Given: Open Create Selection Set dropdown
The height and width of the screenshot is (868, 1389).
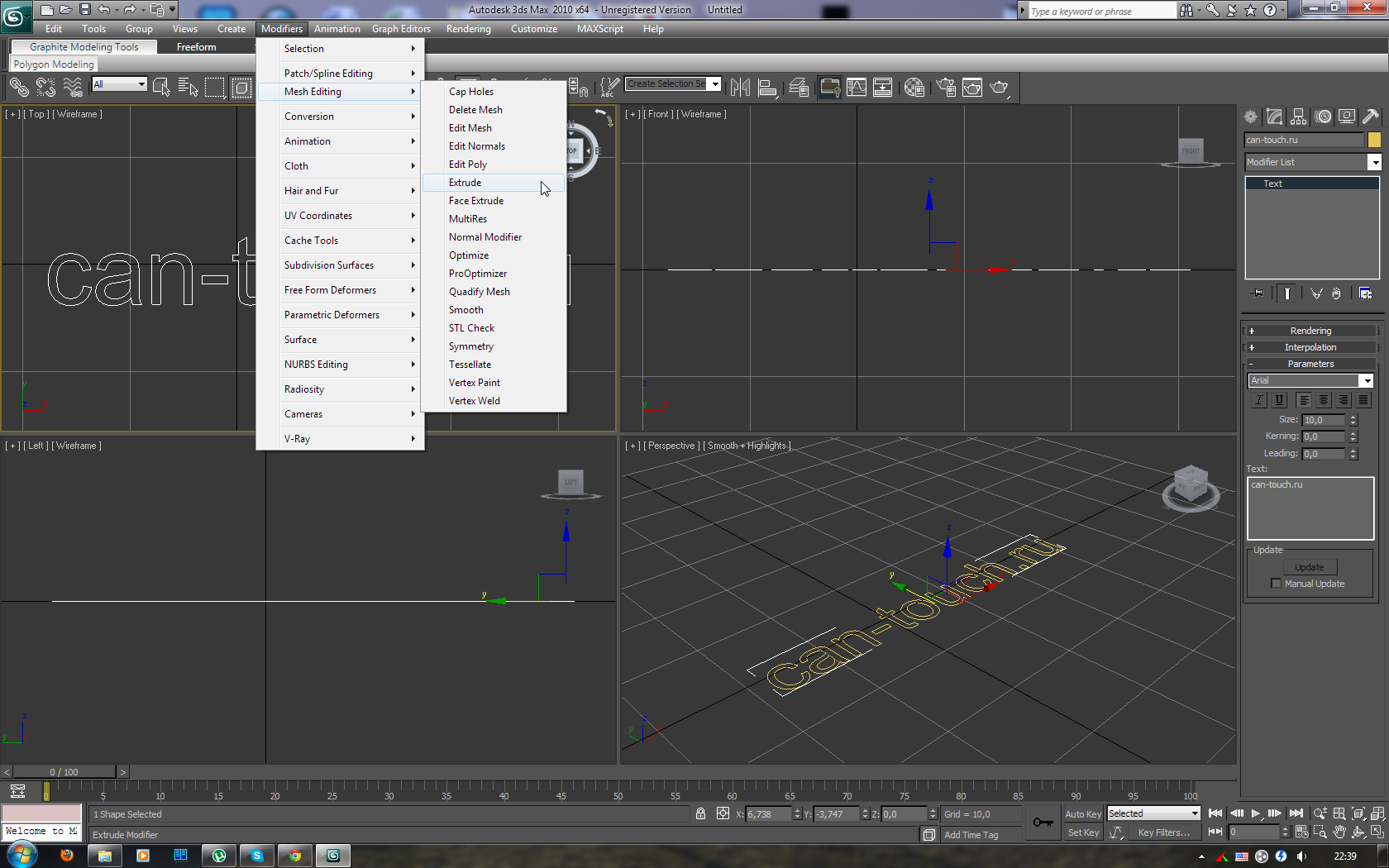Looking at the screenshot, I should tap(715, 83).
